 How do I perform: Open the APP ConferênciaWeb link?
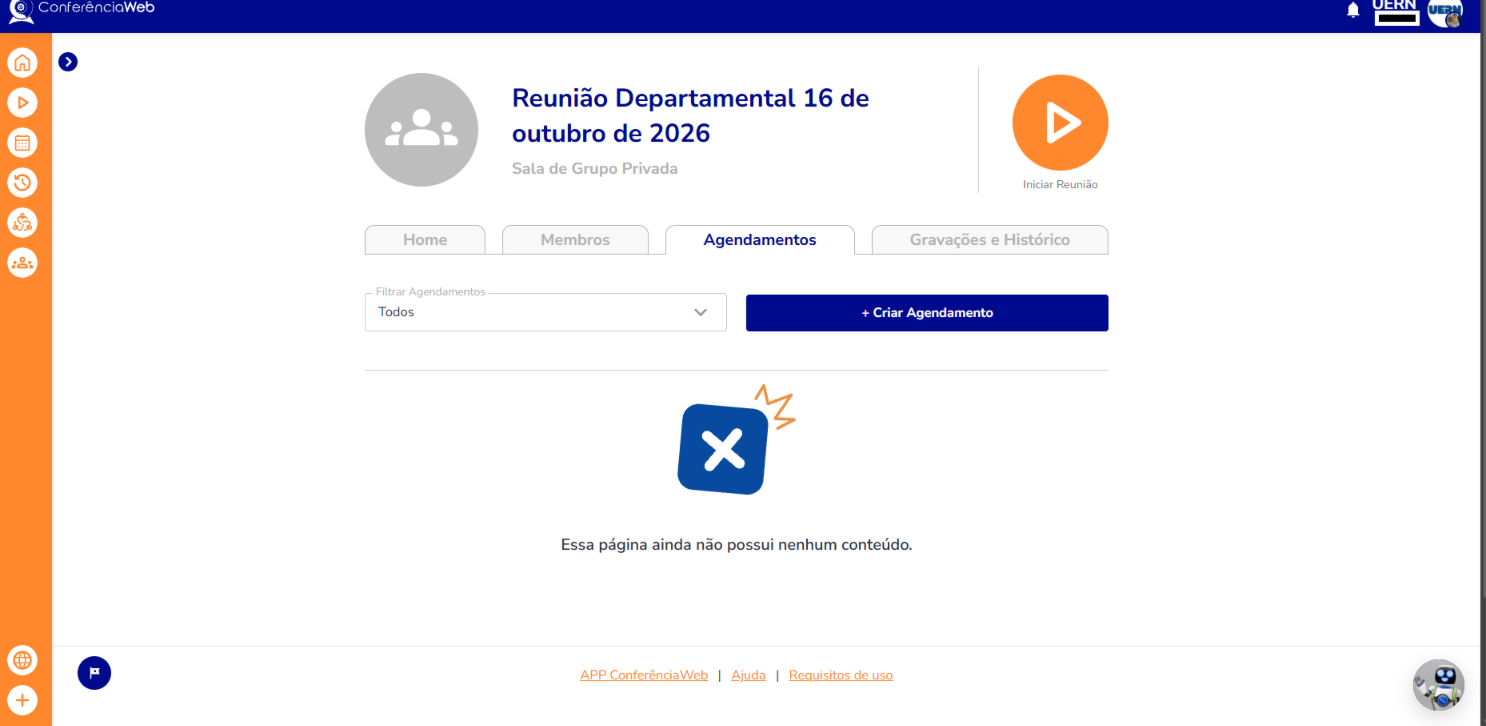coord(644,675)
